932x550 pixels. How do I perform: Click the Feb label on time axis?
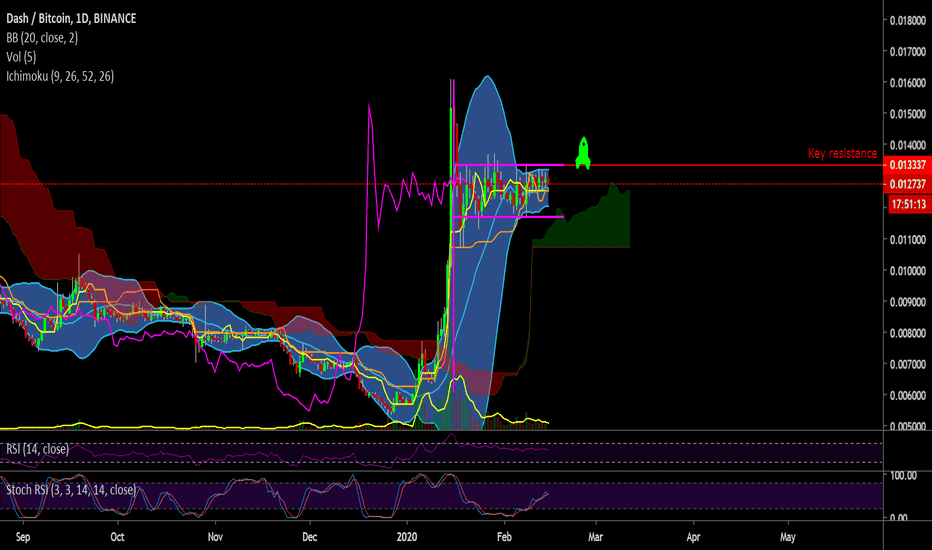(x=504, y=537)
